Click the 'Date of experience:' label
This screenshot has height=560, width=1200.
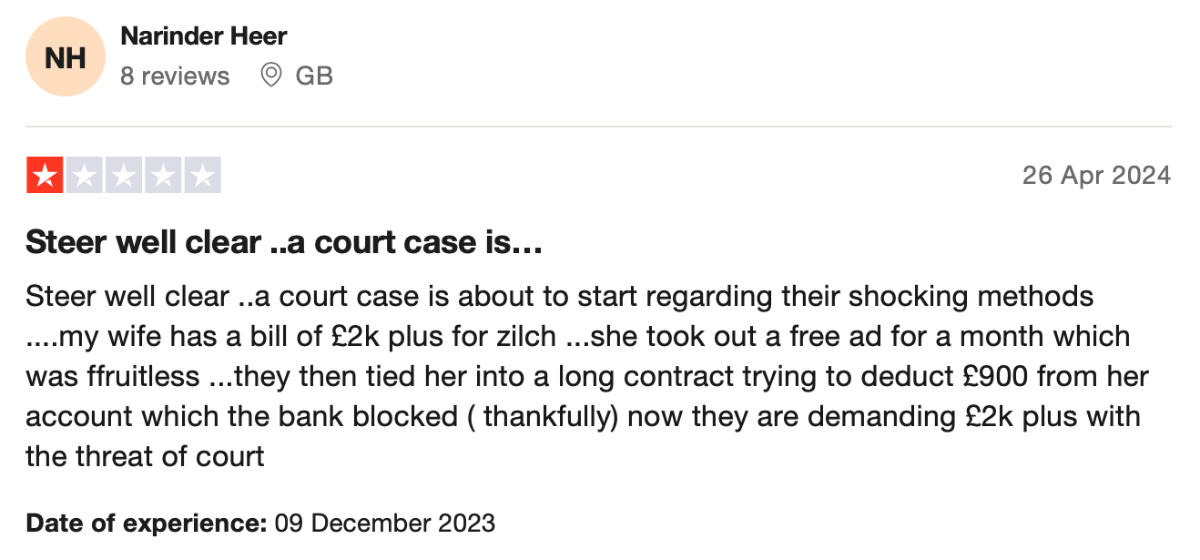146,523
